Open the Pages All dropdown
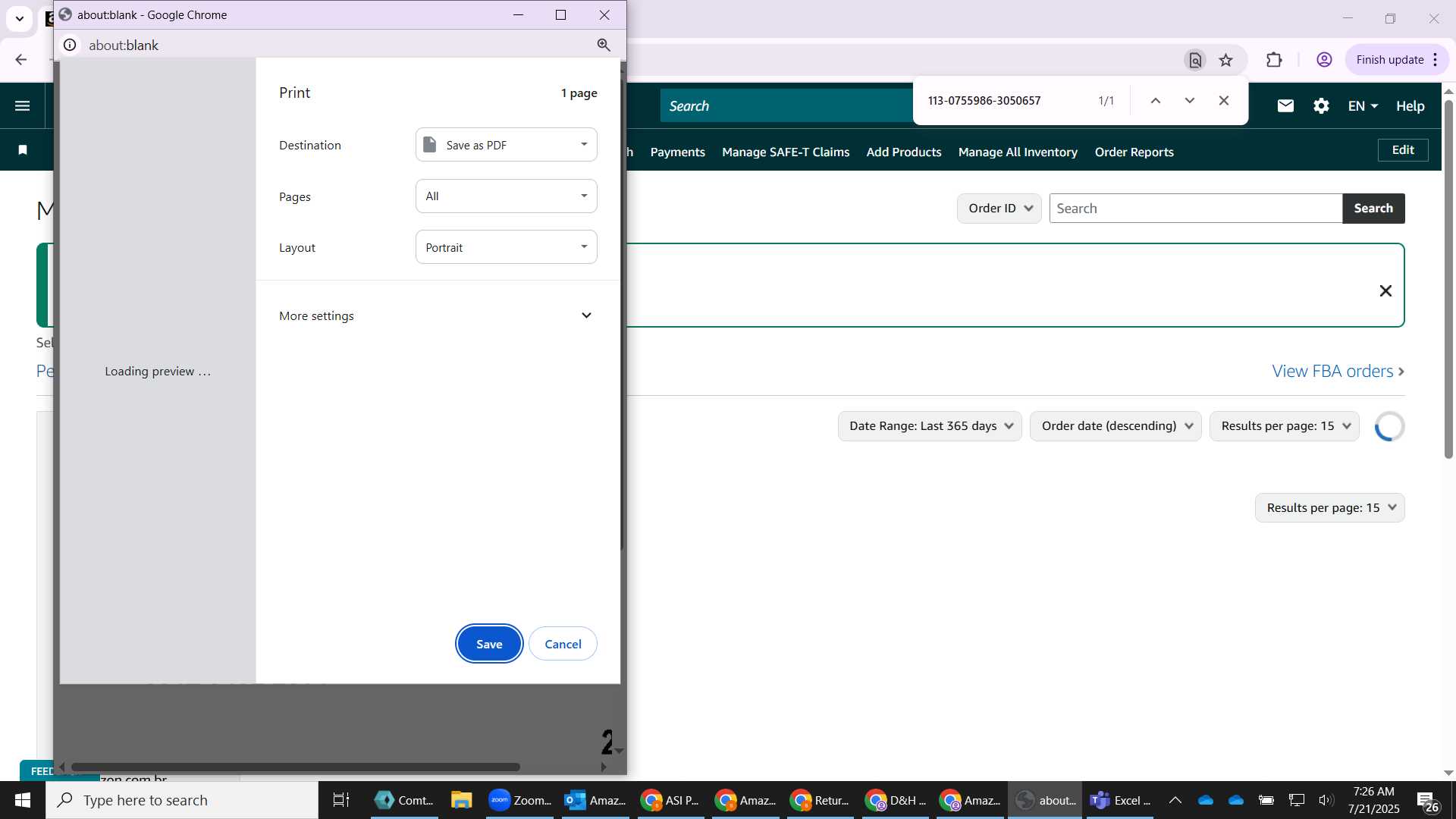Screen dimensions: 1456x819 (x=506, y=196)
